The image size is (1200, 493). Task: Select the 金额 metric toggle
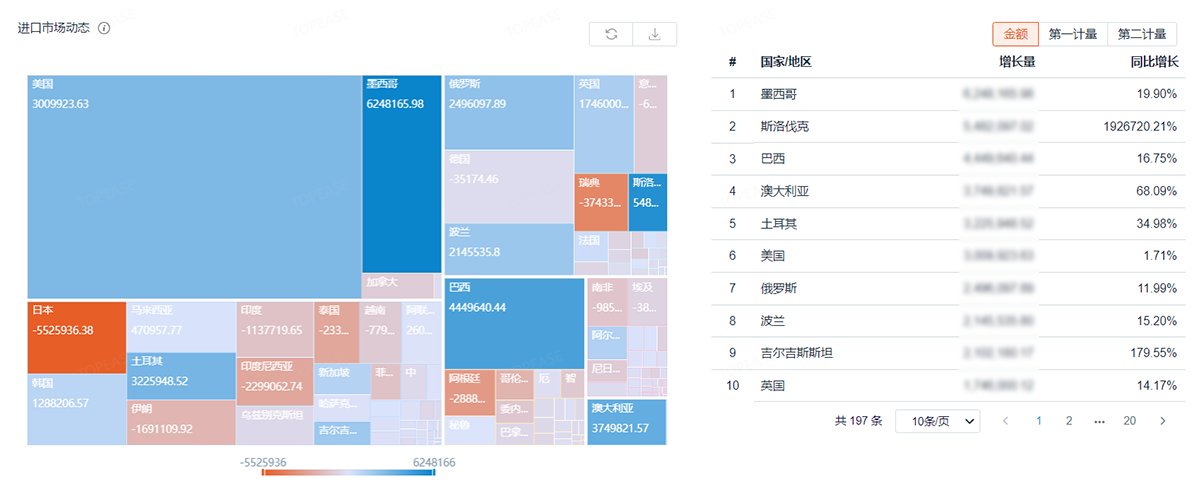click(x=1015, y=34)
